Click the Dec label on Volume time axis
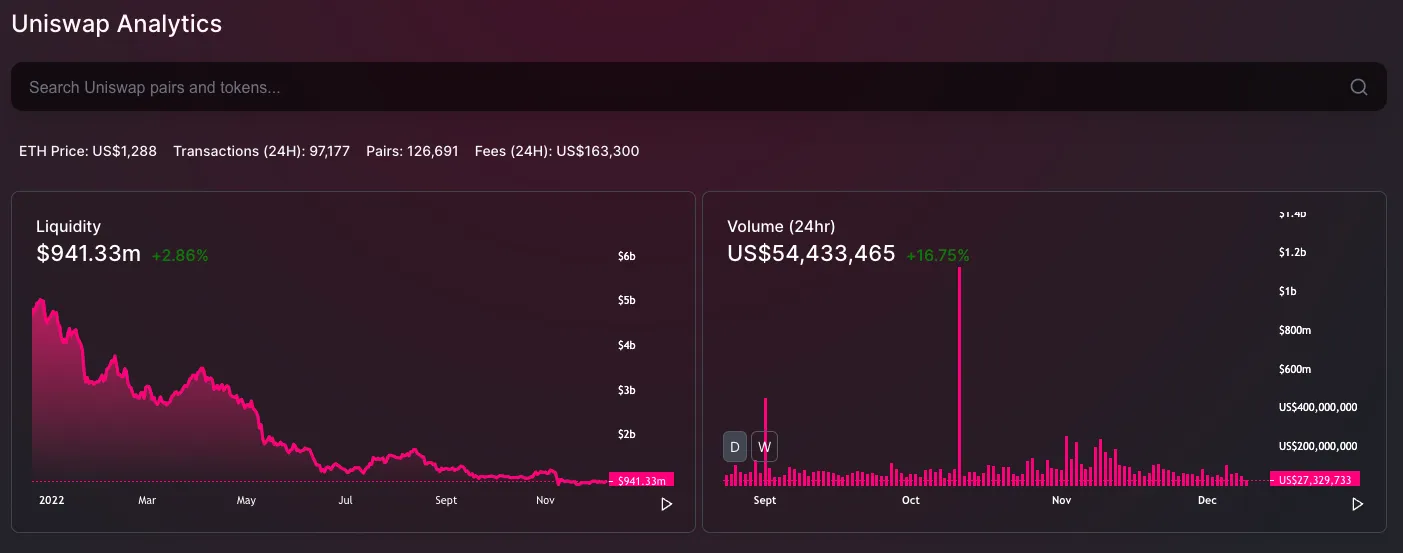 [1207, 500]
